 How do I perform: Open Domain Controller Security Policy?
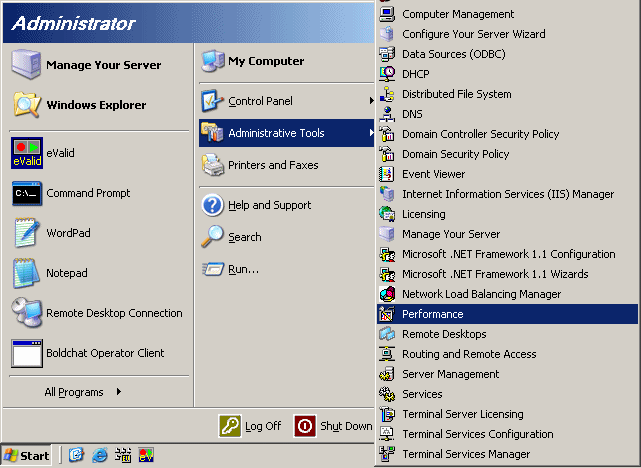click(x=507, y=134)
